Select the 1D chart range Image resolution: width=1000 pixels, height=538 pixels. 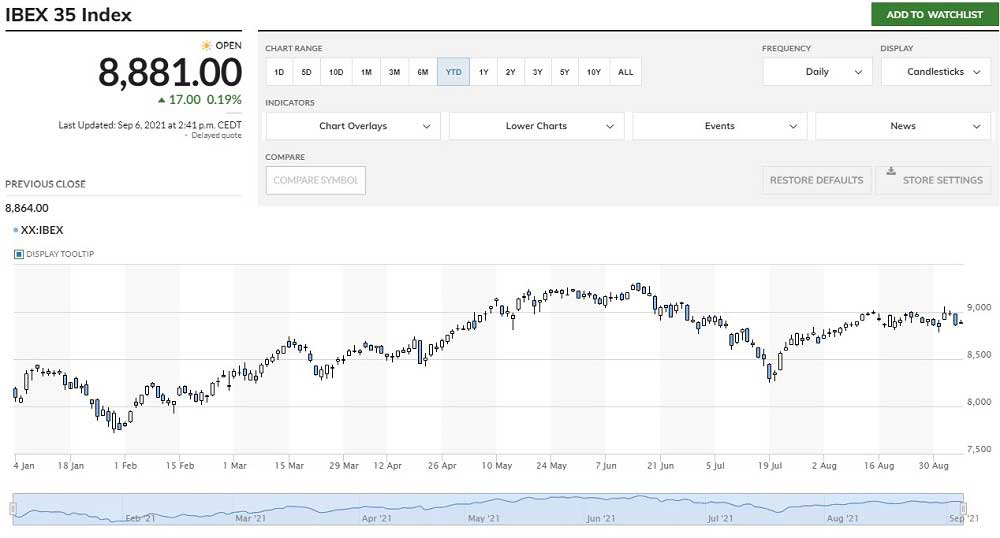point(279,72)
